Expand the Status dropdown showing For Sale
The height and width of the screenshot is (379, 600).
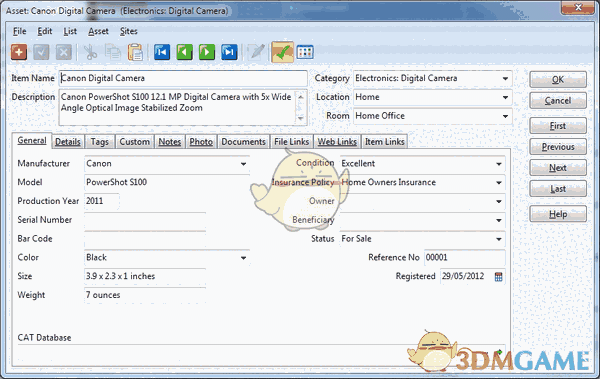(499, 239)
